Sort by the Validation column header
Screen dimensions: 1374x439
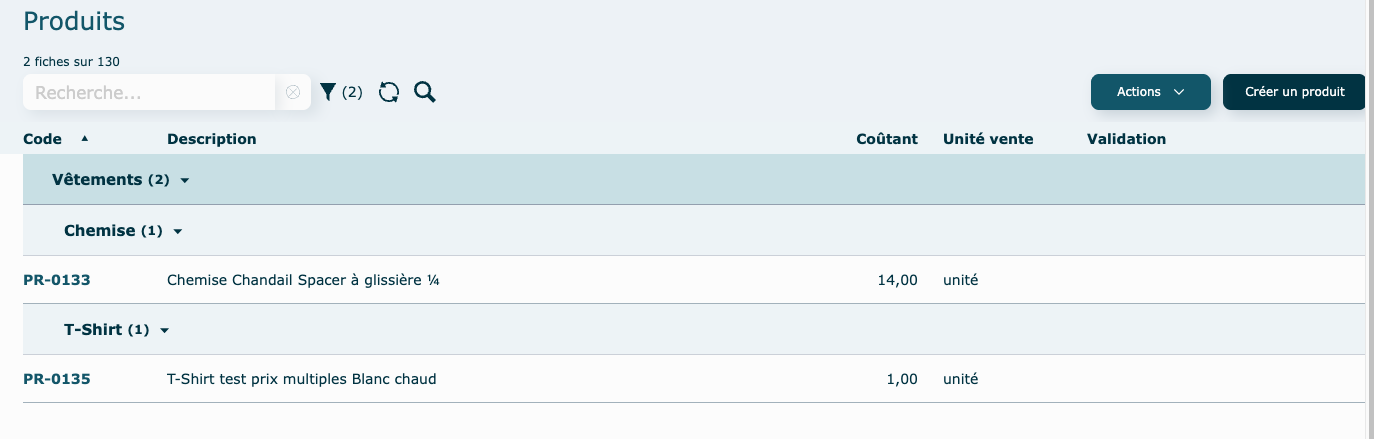1126,139
